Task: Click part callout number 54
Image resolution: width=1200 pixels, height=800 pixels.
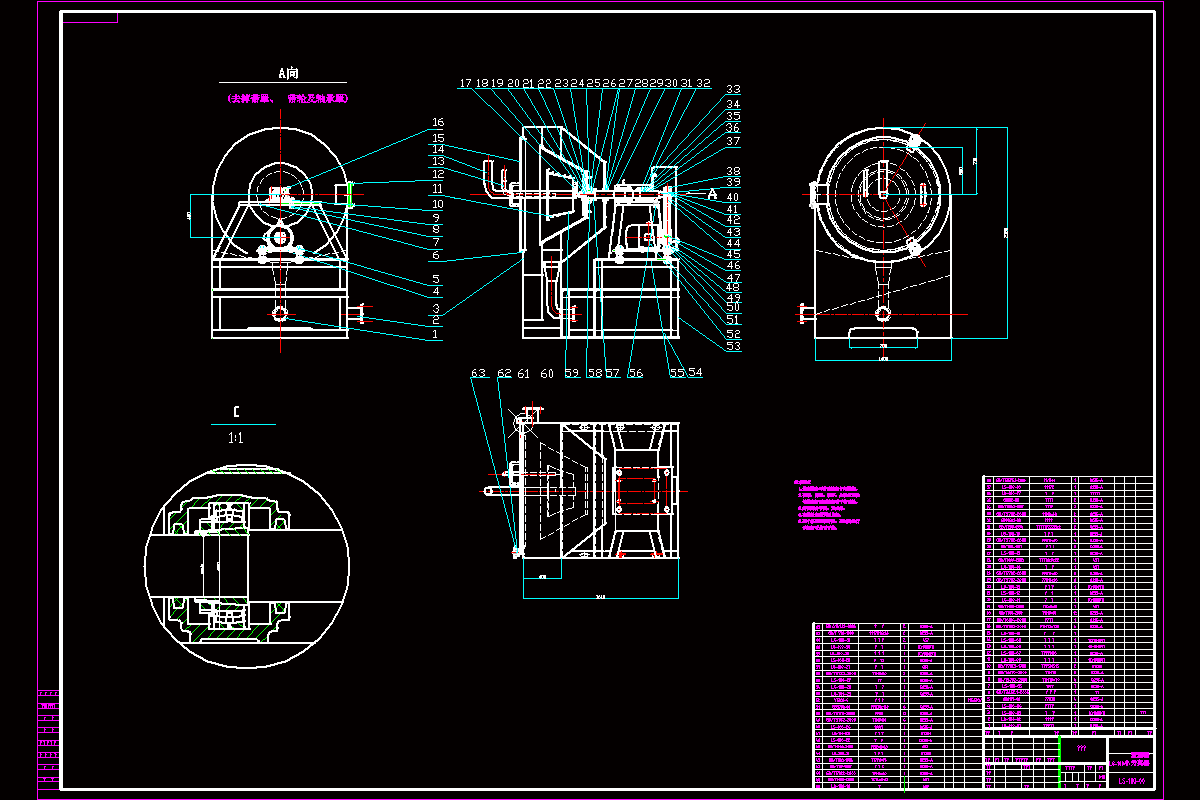Action: coord(695,373)
